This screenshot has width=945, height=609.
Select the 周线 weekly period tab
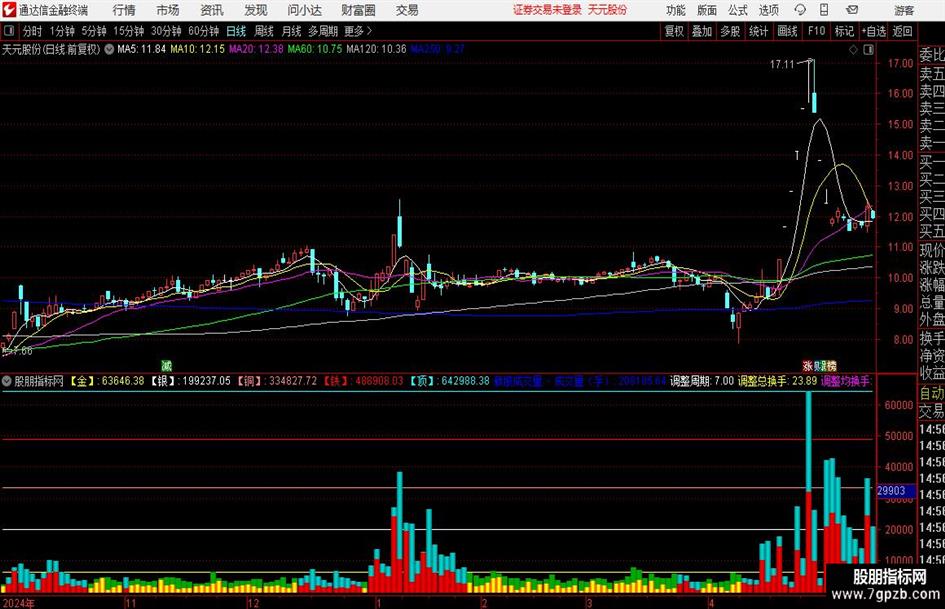[264, 31]
